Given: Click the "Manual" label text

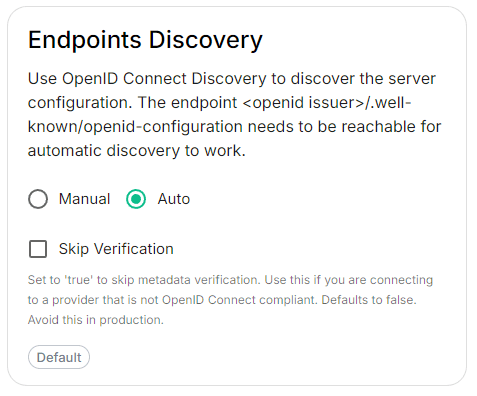Looking at the screenshot, I should (x=84, y=199).
